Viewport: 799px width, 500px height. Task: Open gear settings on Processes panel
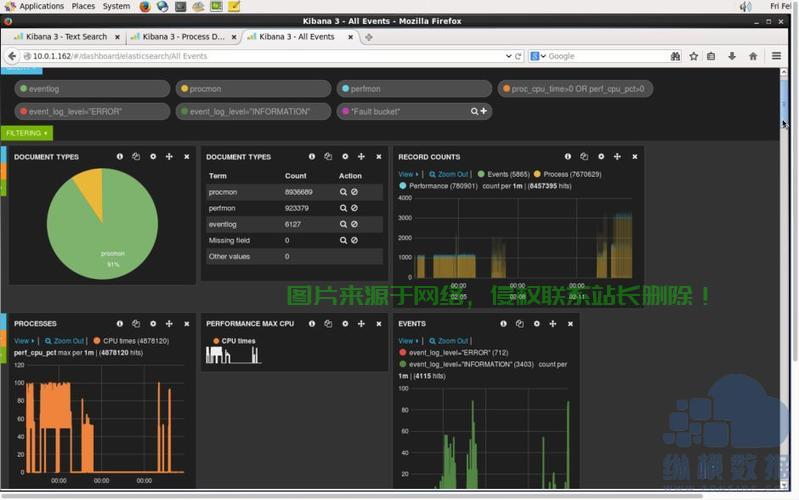(153, 324)
